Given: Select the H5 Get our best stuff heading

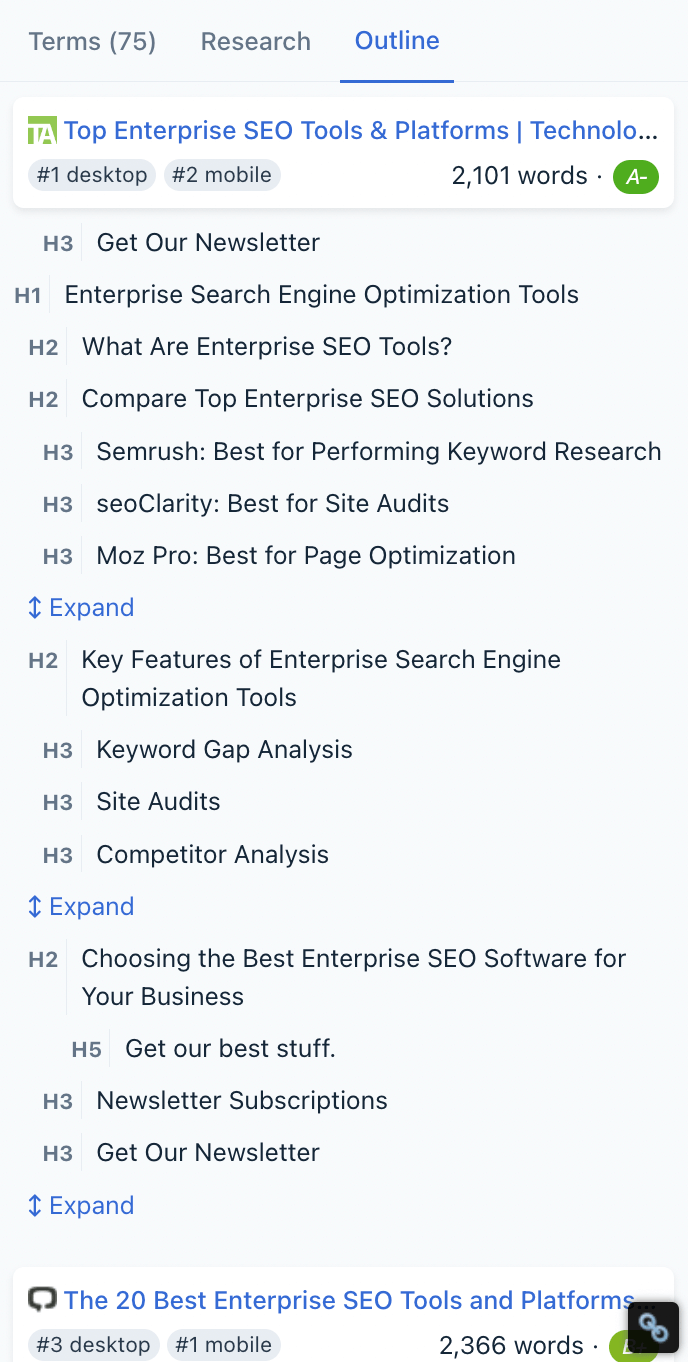Looking at the screenshot, I should pos(230,1049).
